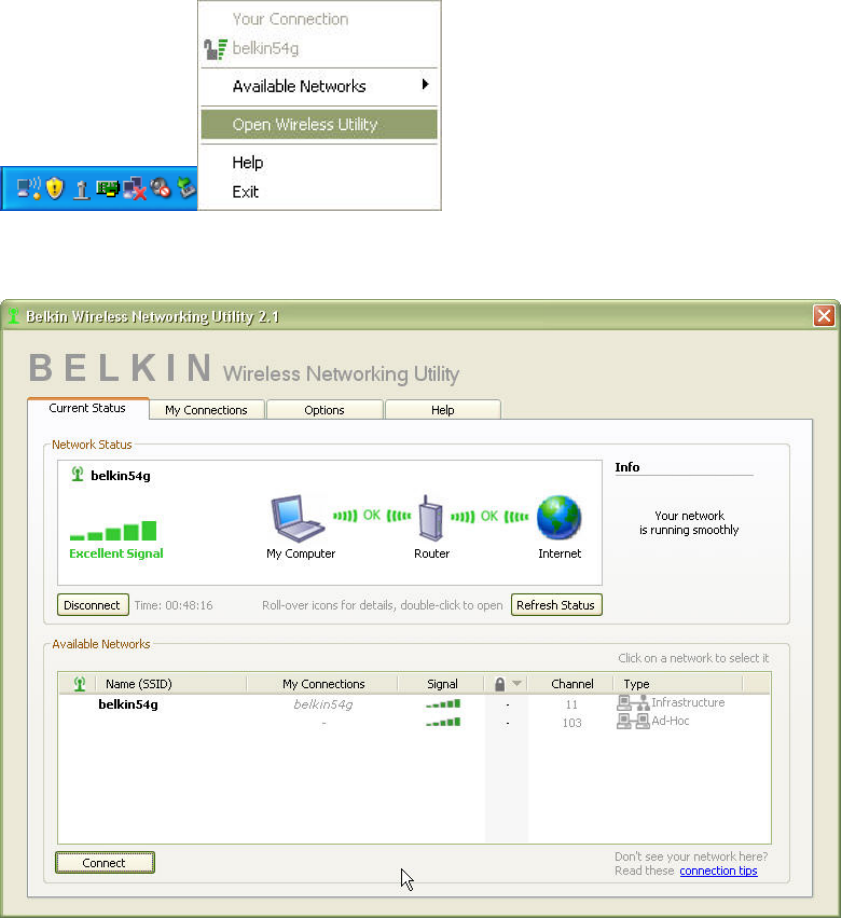This screenshot has height=918, width=841.
Task: Click the OK status between My Computer and Router
Action: coord(372,515)
